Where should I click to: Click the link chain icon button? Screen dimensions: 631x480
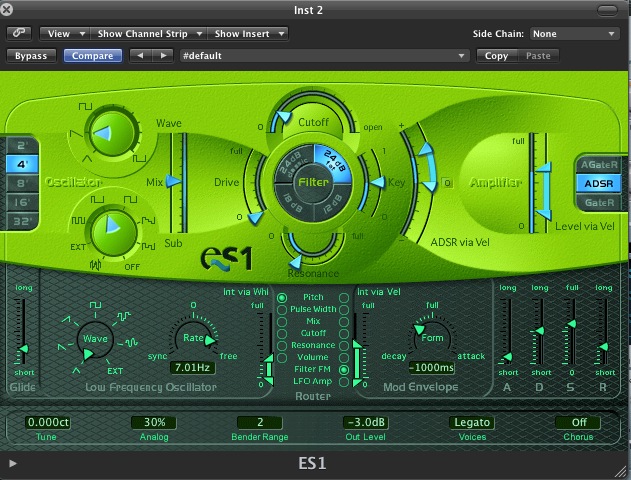pyautogui.click(x=20, y=33)
